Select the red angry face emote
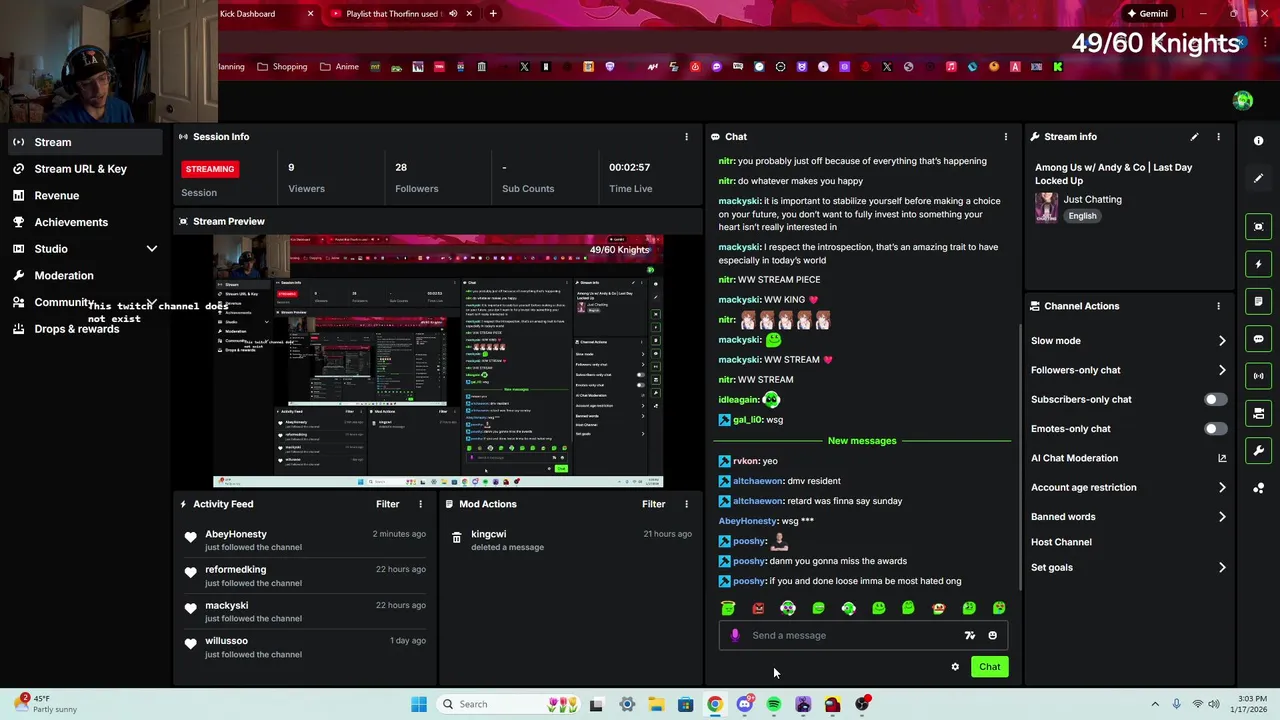The height and width of the screenshot is (720, 1280). [758, 608]
